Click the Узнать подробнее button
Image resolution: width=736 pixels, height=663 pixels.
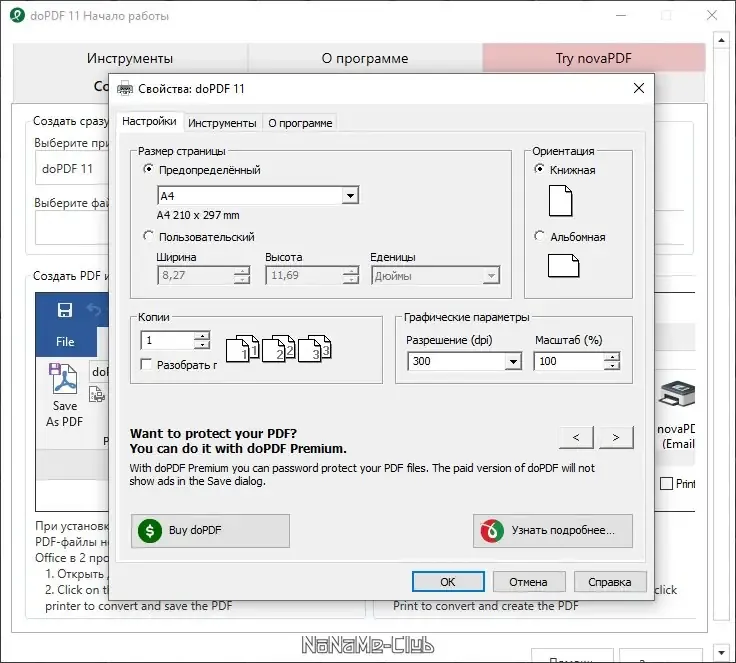point(553,531)
